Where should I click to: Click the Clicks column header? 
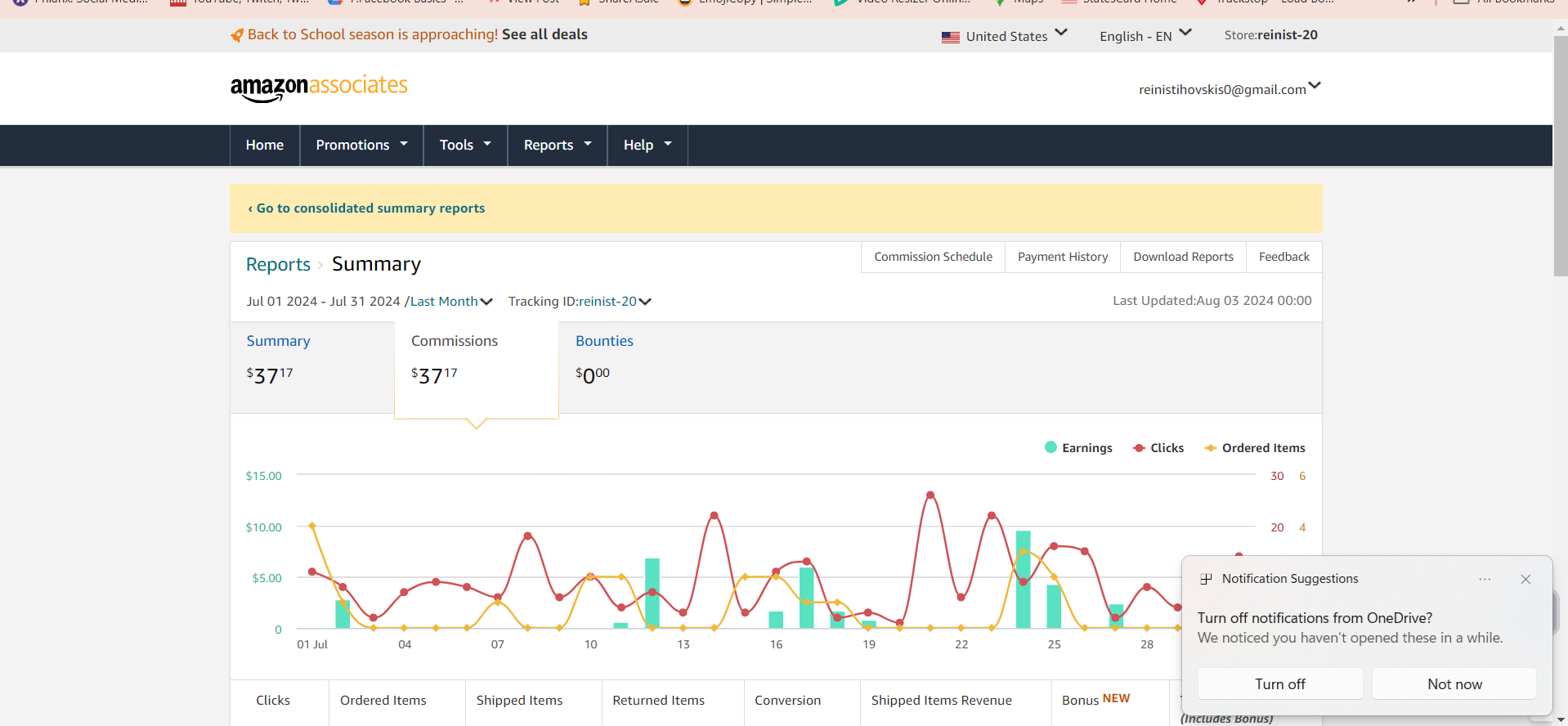273,701
